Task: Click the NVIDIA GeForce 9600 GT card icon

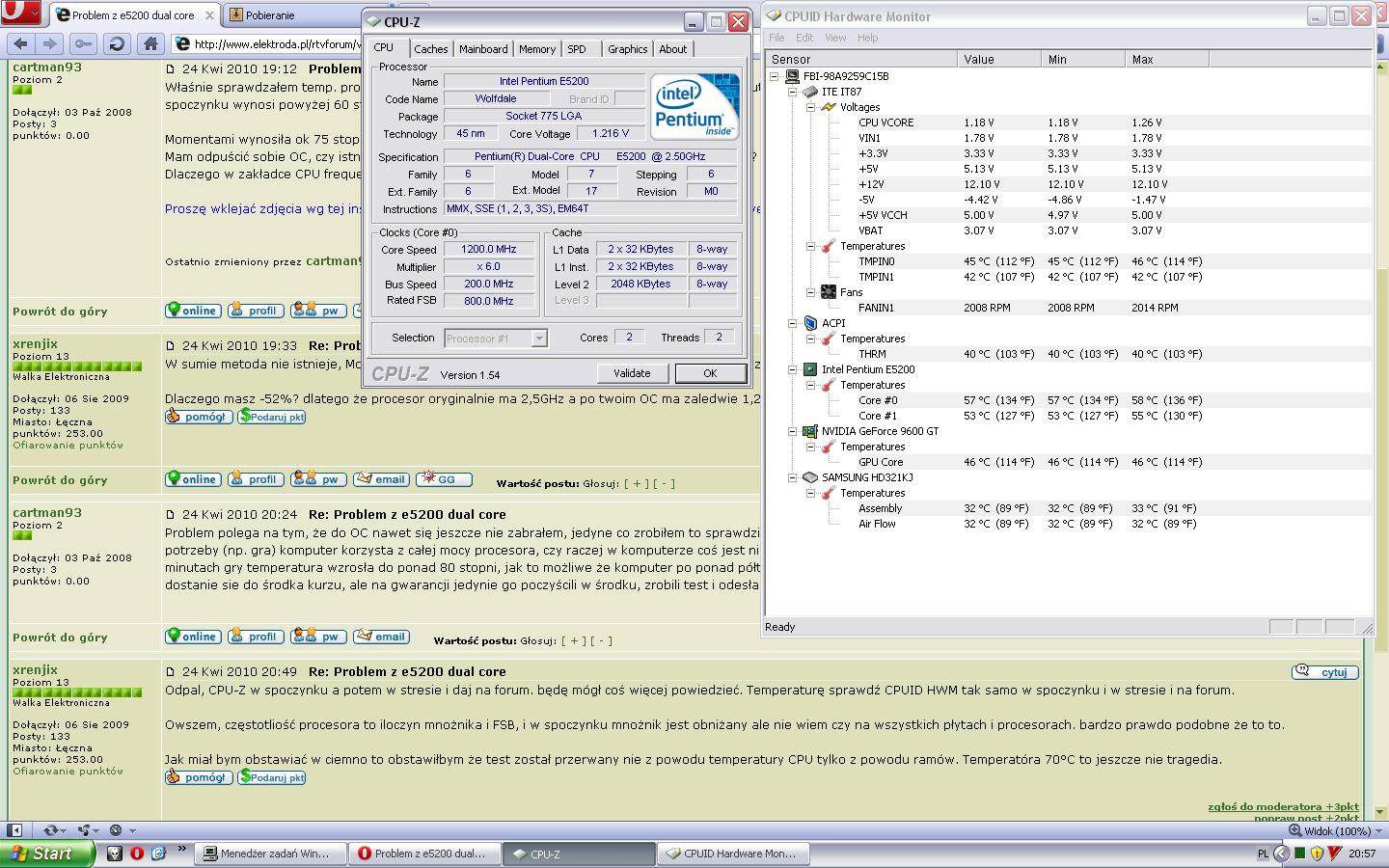Action: coord(810,431)
